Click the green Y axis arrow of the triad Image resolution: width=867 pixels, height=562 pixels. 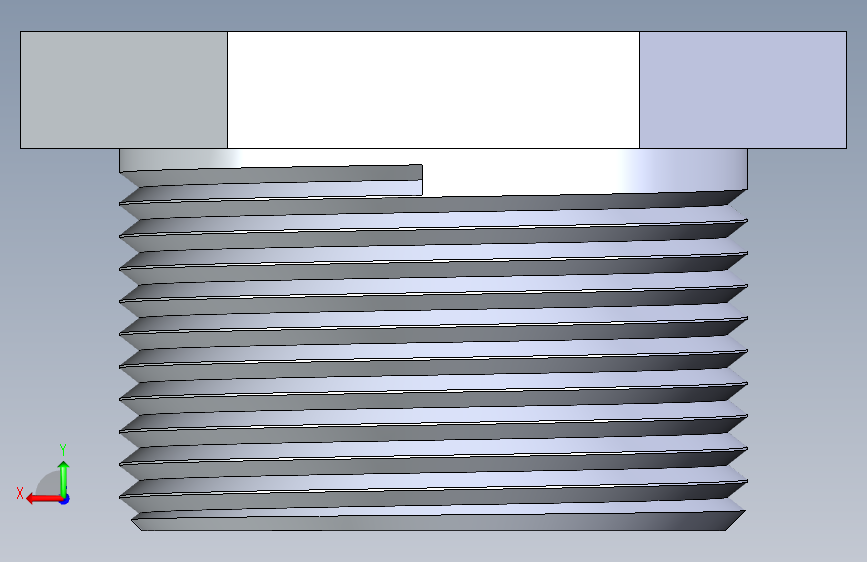64,478
